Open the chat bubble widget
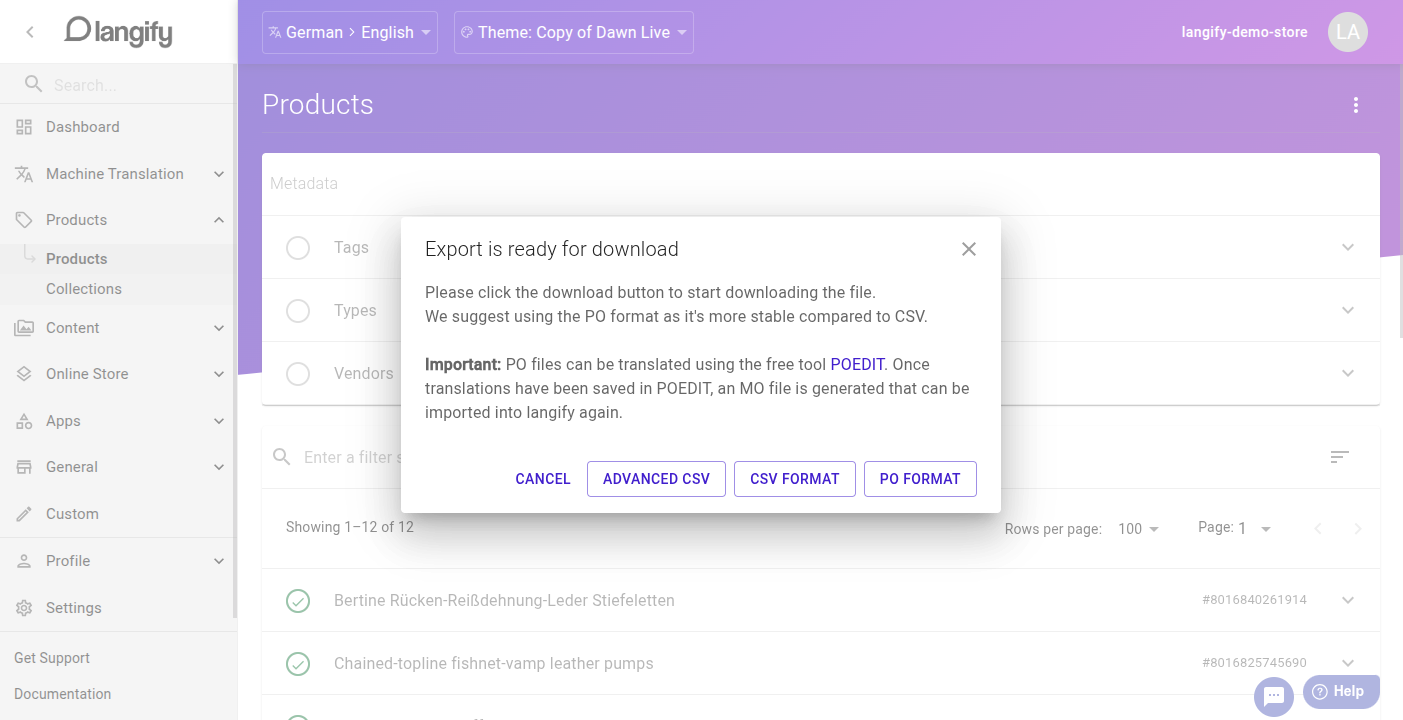The height and width of the screenshot is (720, 1403). 1273,697
